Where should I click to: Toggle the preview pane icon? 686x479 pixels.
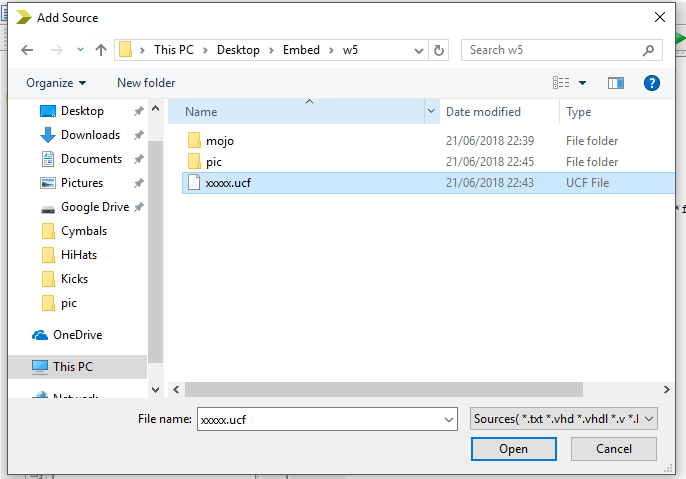pos(616,83)
